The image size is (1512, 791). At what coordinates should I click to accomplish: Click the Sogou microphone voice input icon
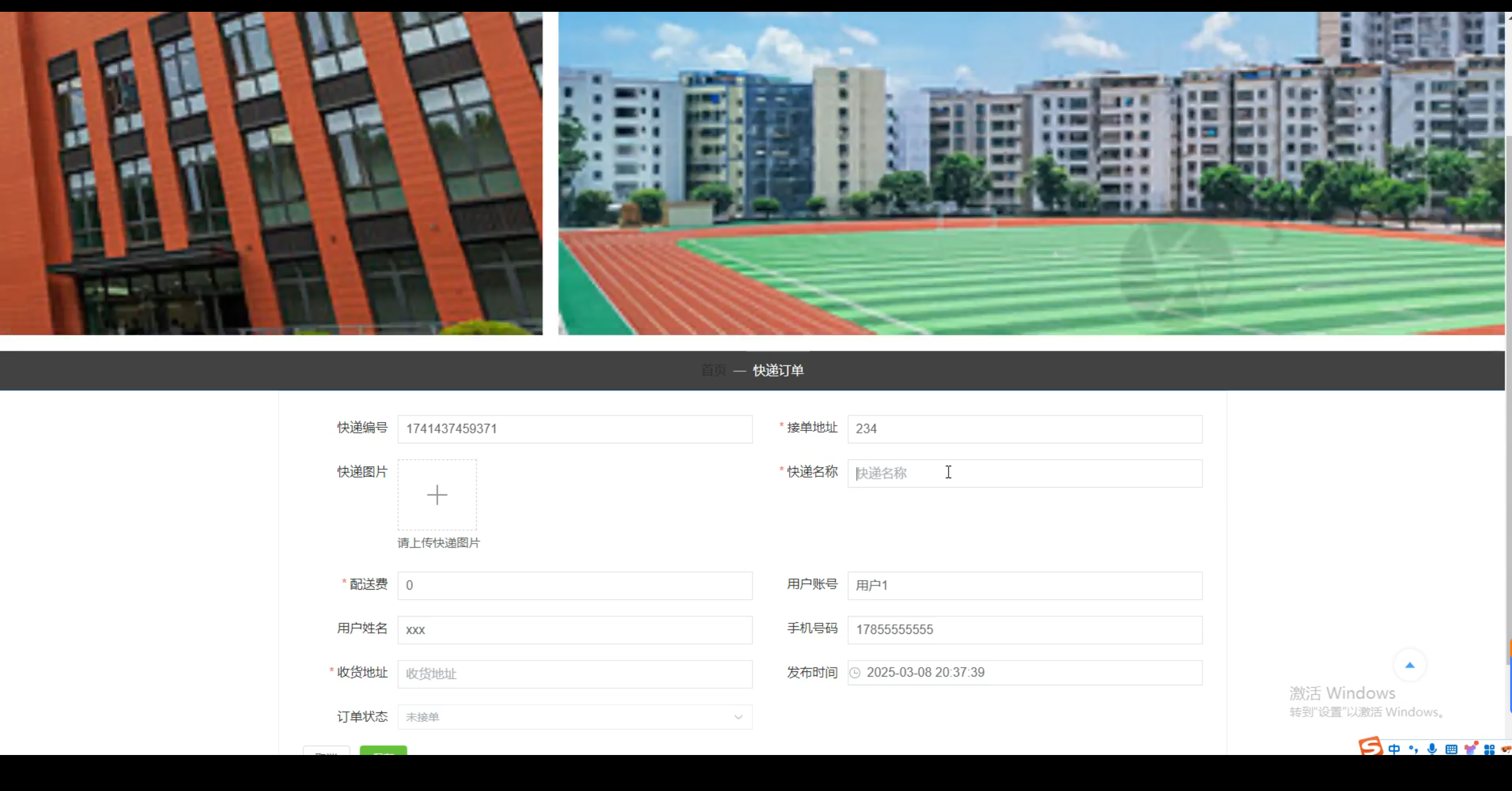[x=1432, y=749]
